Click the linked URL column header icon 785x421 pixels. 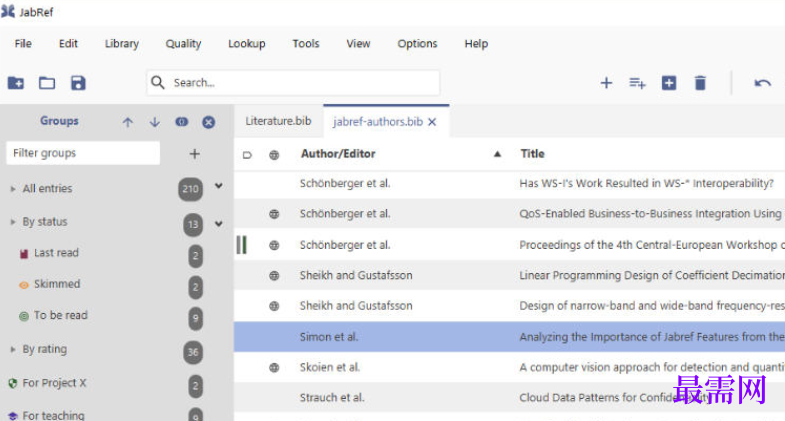[x=274, y=155]
